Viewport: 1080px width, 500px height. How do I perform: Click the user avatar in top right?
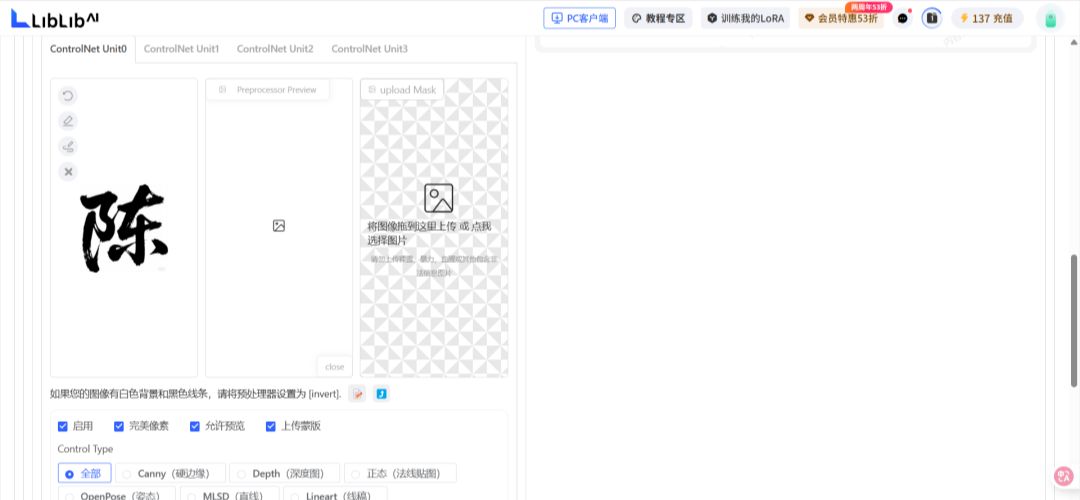pos(1049,18)
